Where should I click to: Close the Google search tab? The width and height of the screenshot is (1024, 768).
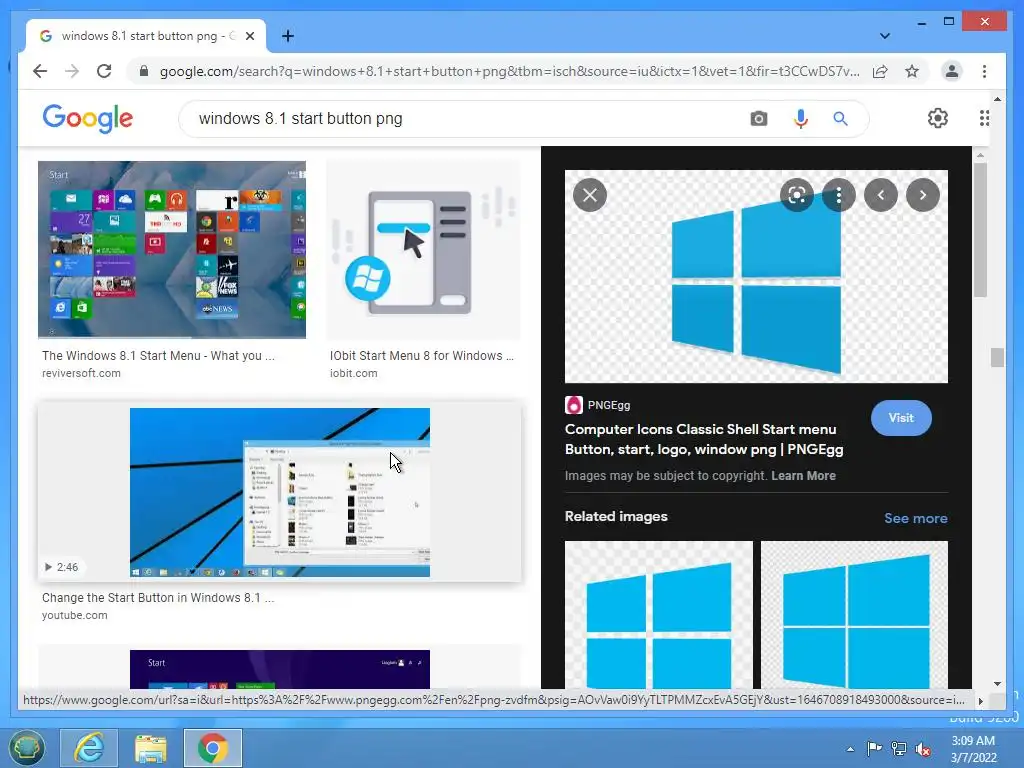pos(249,36)
